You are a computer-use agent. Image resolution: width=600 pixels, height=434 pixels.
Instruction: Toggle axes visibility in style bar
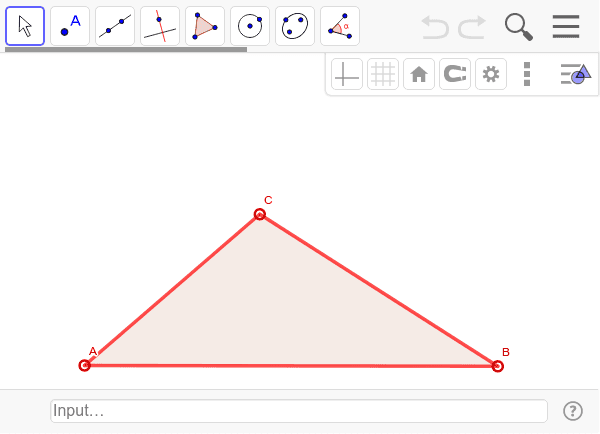coord(347,74)
